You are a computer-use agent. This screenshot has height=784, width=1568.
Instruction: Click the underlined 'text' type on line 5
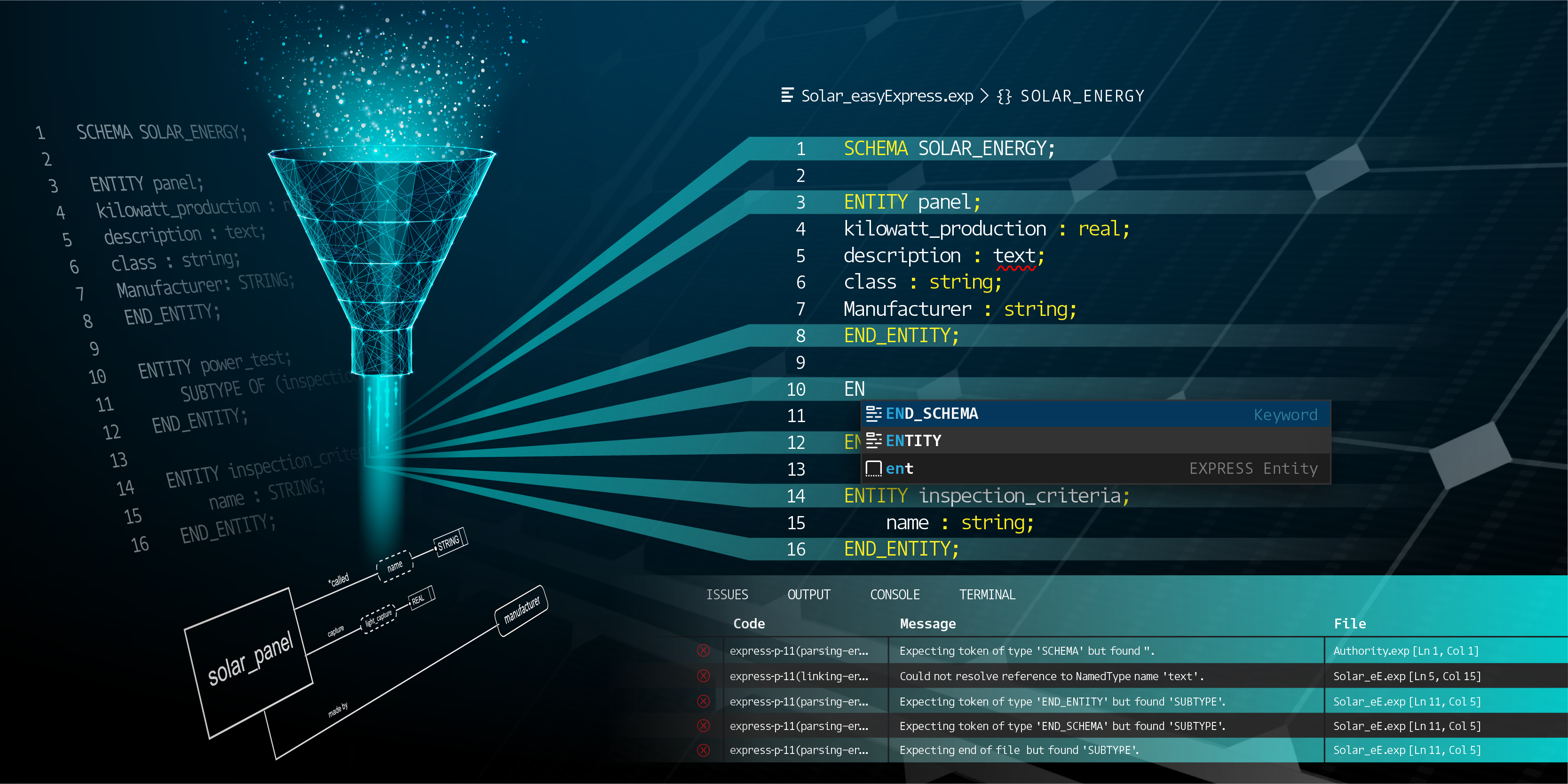point(1014,256)
